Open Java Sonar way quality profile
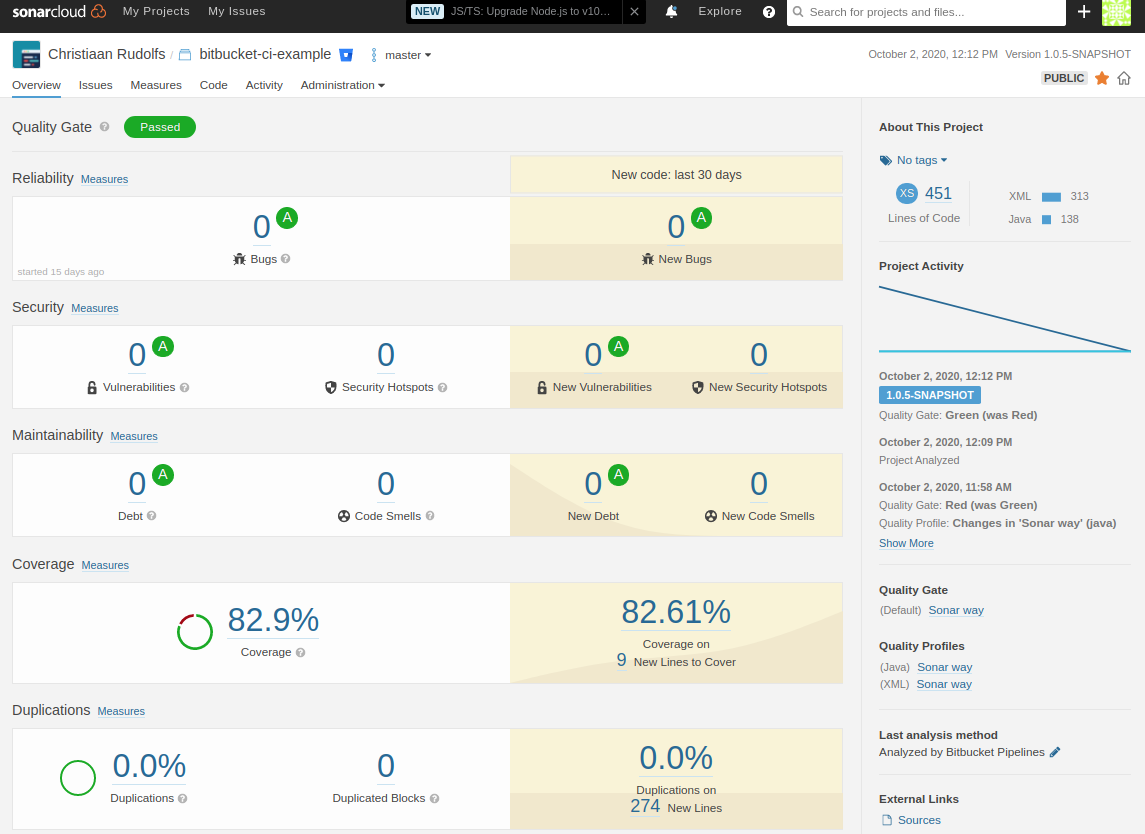 945,667
